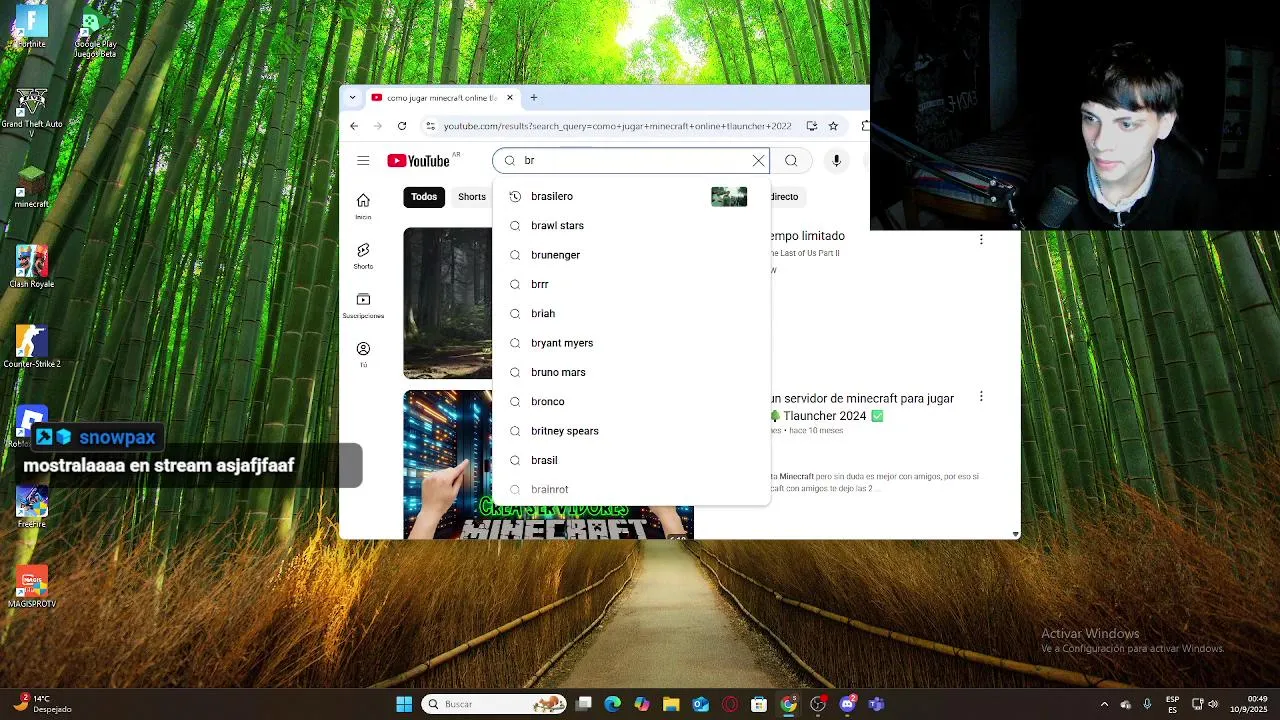Submit search with the magnifier button
Screen dimensions: 1280x720
[x=791, y=161]
